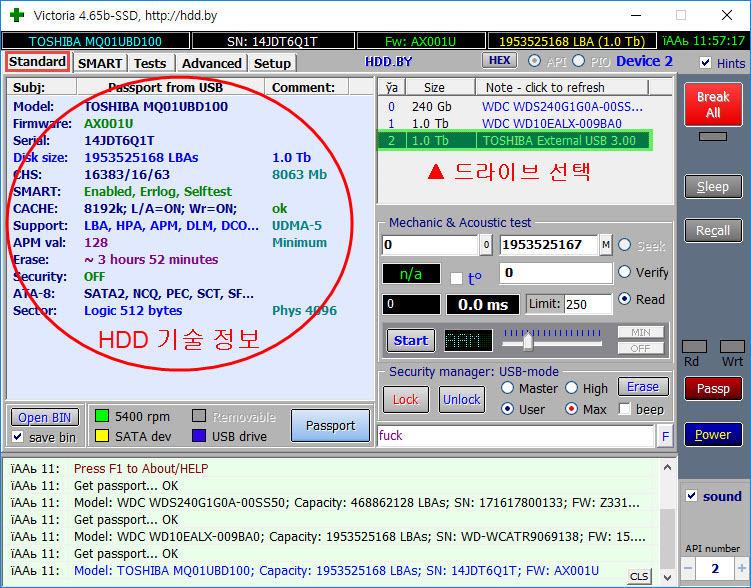Click the green cross Victoria app icon
751x588 pixels.
(x=17, y=15)
